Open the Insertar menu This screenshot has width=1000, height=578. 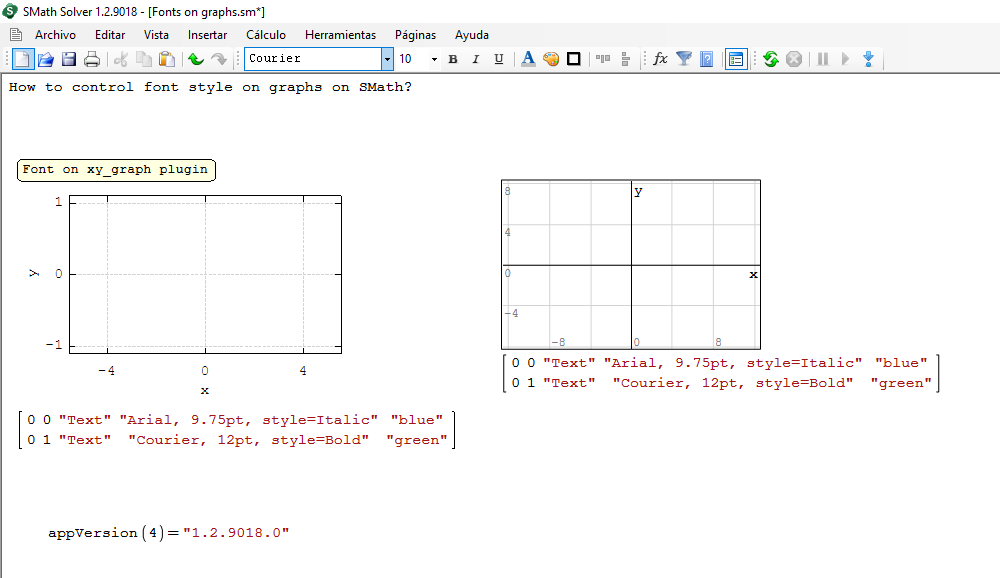207,34
